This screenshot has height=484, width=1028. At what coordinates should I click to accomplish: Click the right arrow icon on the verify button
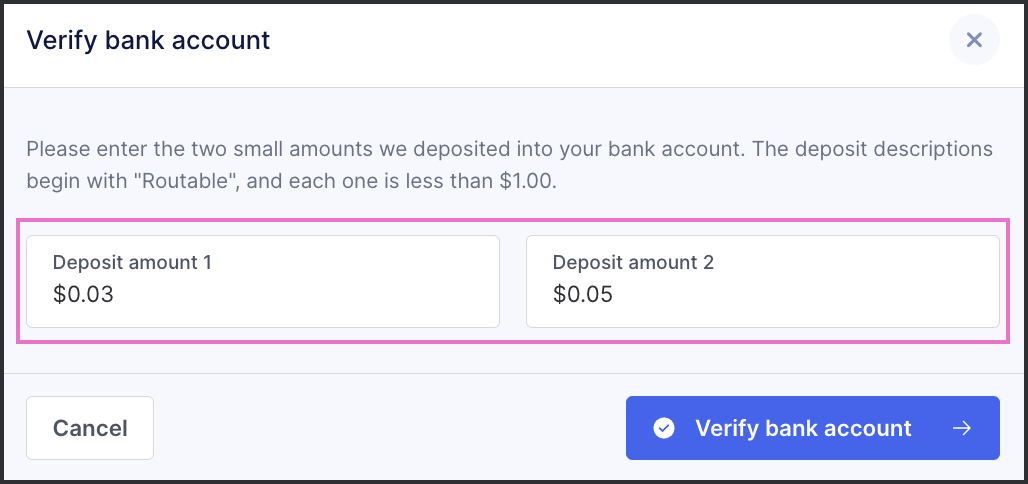[962, 428]
